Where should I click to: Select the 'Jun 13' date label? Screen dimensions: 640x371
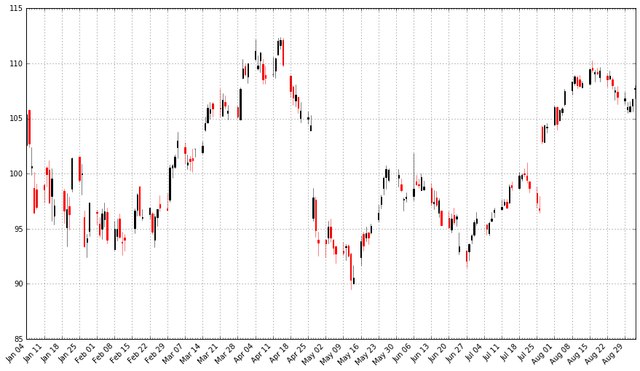click(420, 353)
